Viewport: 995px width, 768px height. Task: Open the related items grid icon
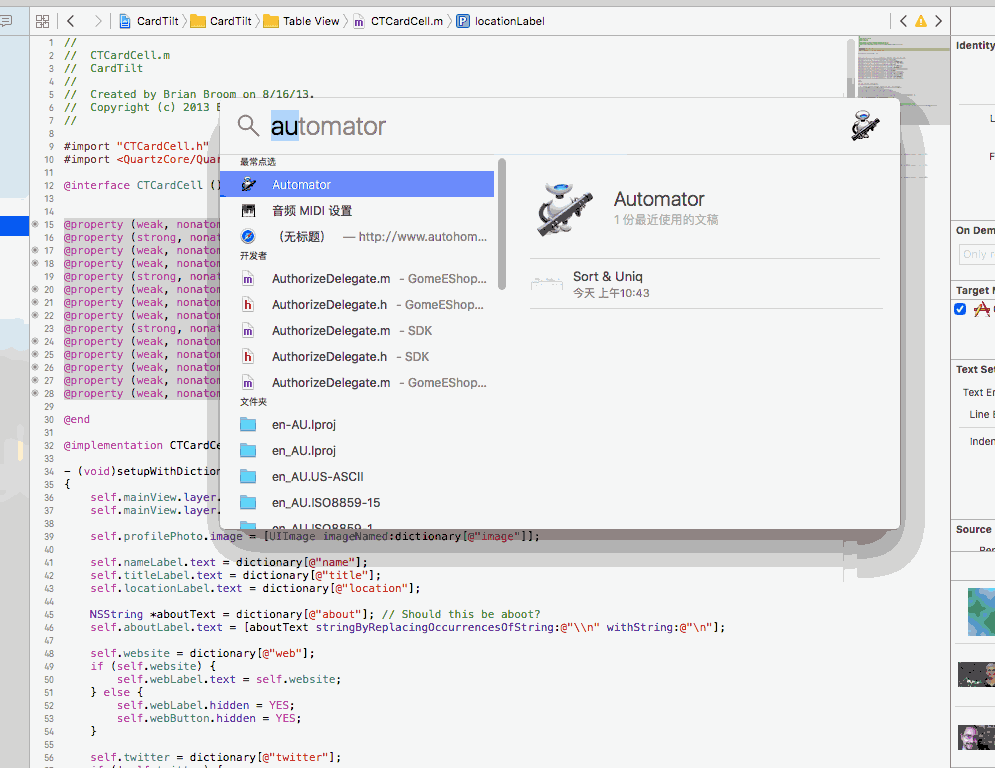coord(42,21)
